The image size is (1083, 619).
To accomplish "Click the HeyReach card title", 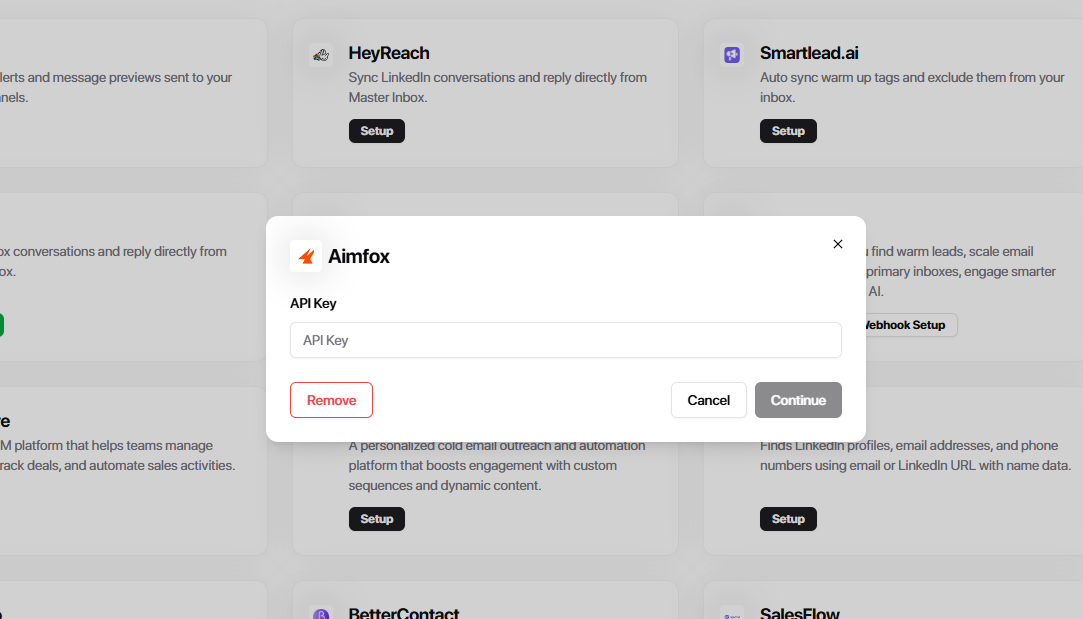I will pyautogui.click(x=389, y=53).
